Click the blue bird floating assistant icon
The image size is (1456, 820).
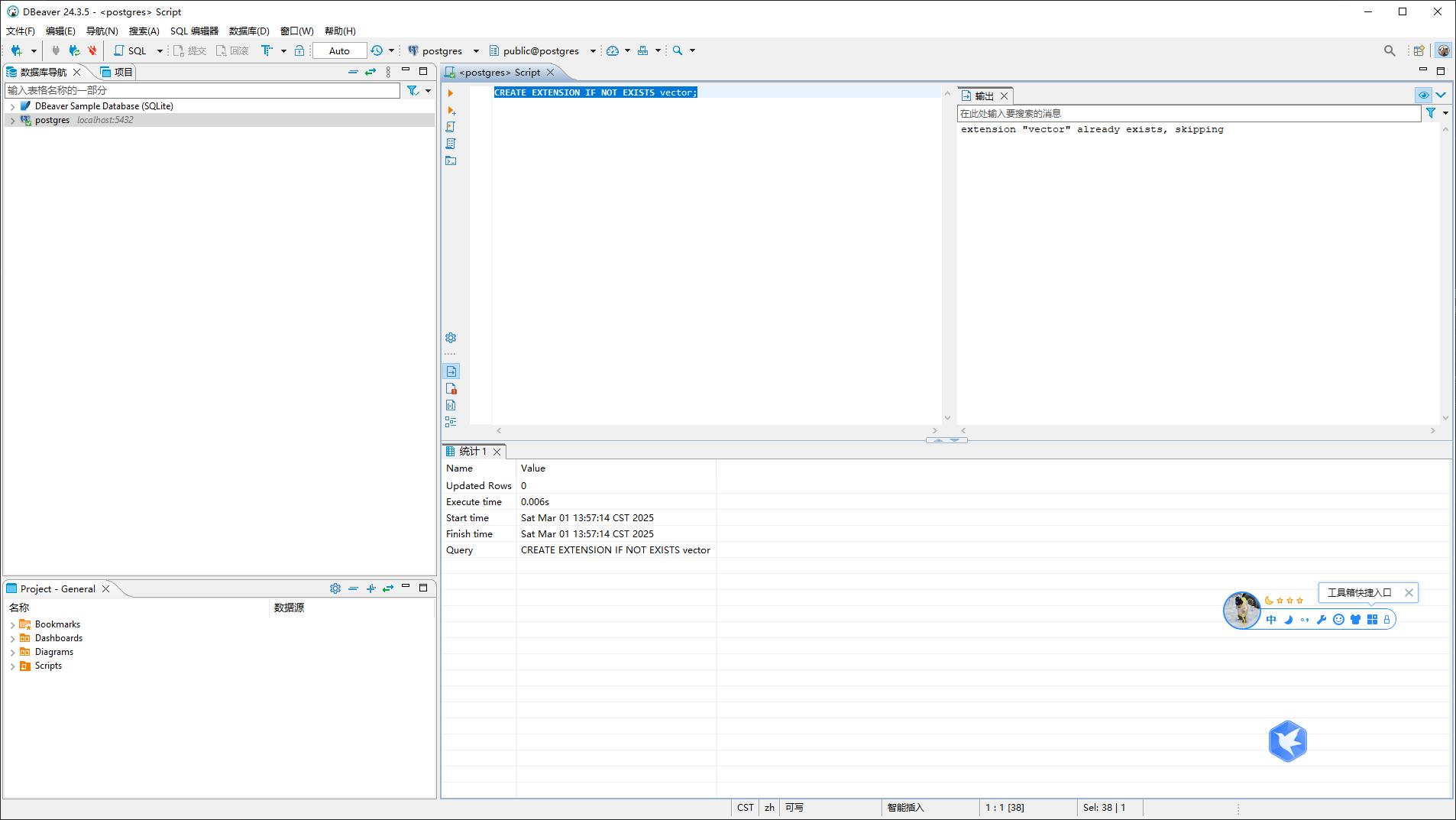coord(1287,741)
